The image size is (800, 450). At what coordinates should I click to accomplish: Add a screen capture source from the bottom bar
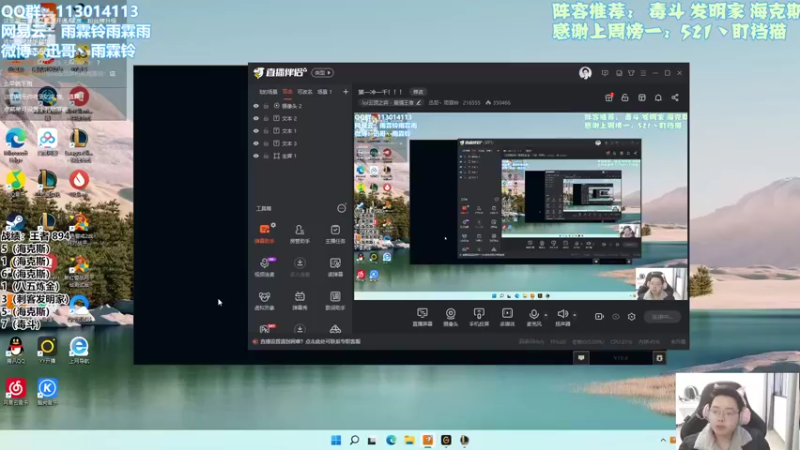[x=422, y=317]
